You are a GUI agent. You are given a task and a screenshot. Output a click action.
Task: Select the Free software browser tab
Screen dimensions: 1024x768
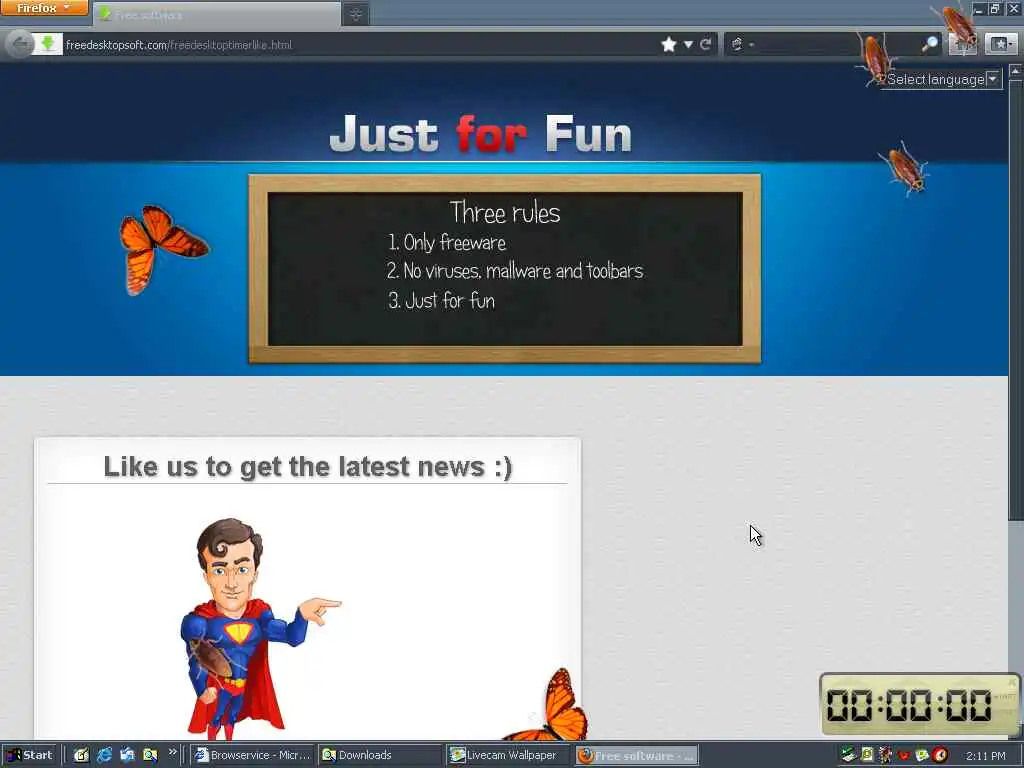click(217, 14)
